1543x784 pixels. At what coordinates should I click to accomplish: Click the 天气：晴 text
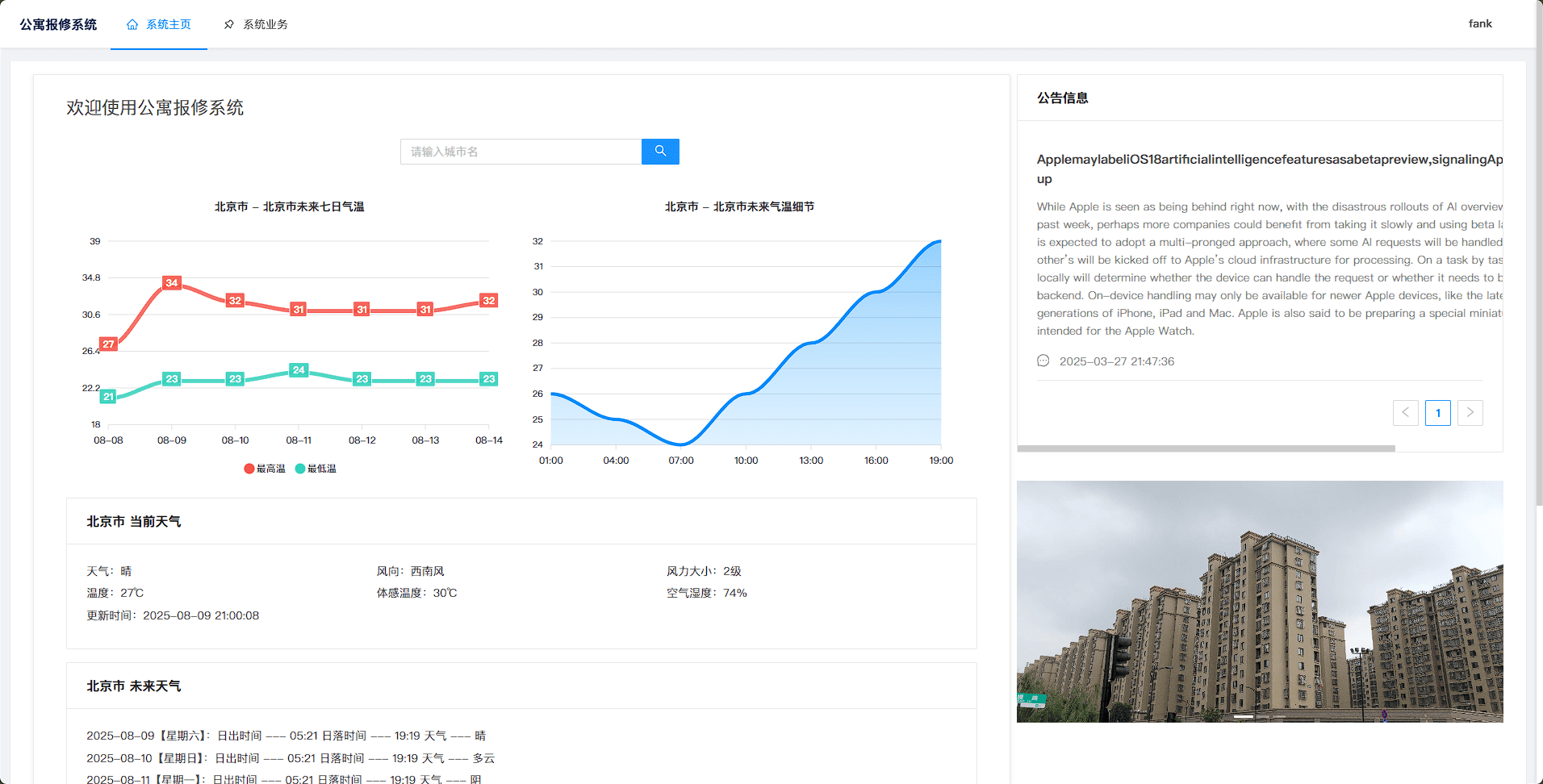(109, 571)
